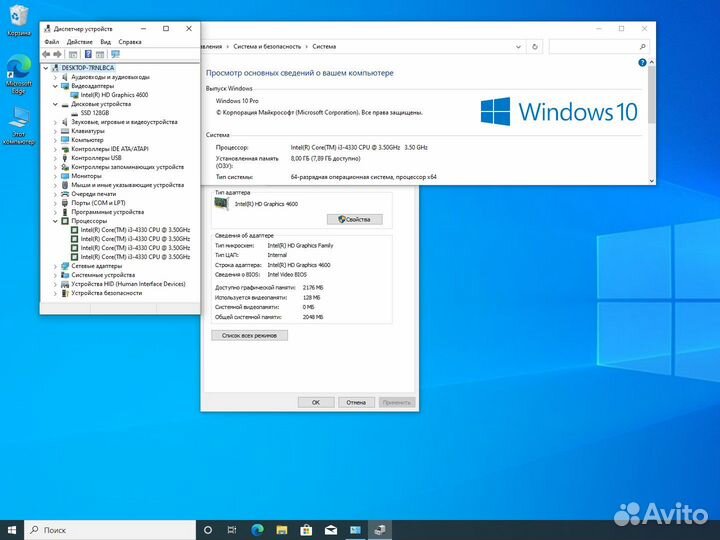Launch Edge from the taskbar
Image resolution: width=720 pixels, height=540 pixels.
[x=257, y=530]
